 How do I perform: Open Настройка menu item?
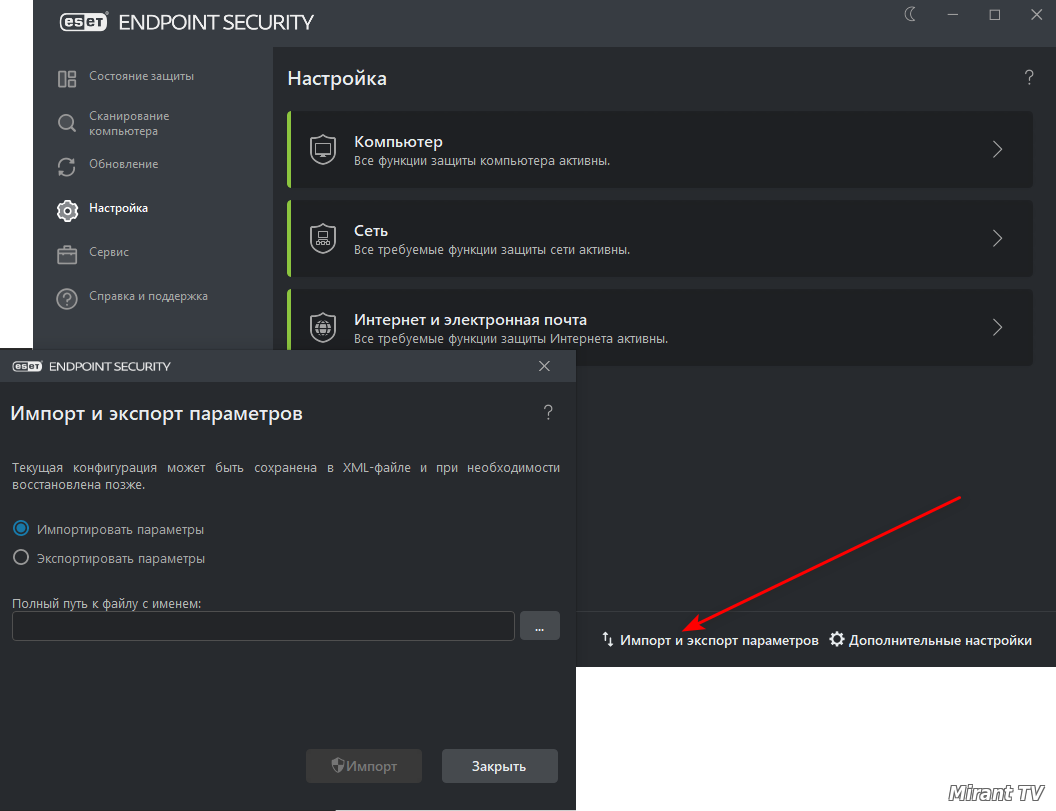(x=119, y=208)
